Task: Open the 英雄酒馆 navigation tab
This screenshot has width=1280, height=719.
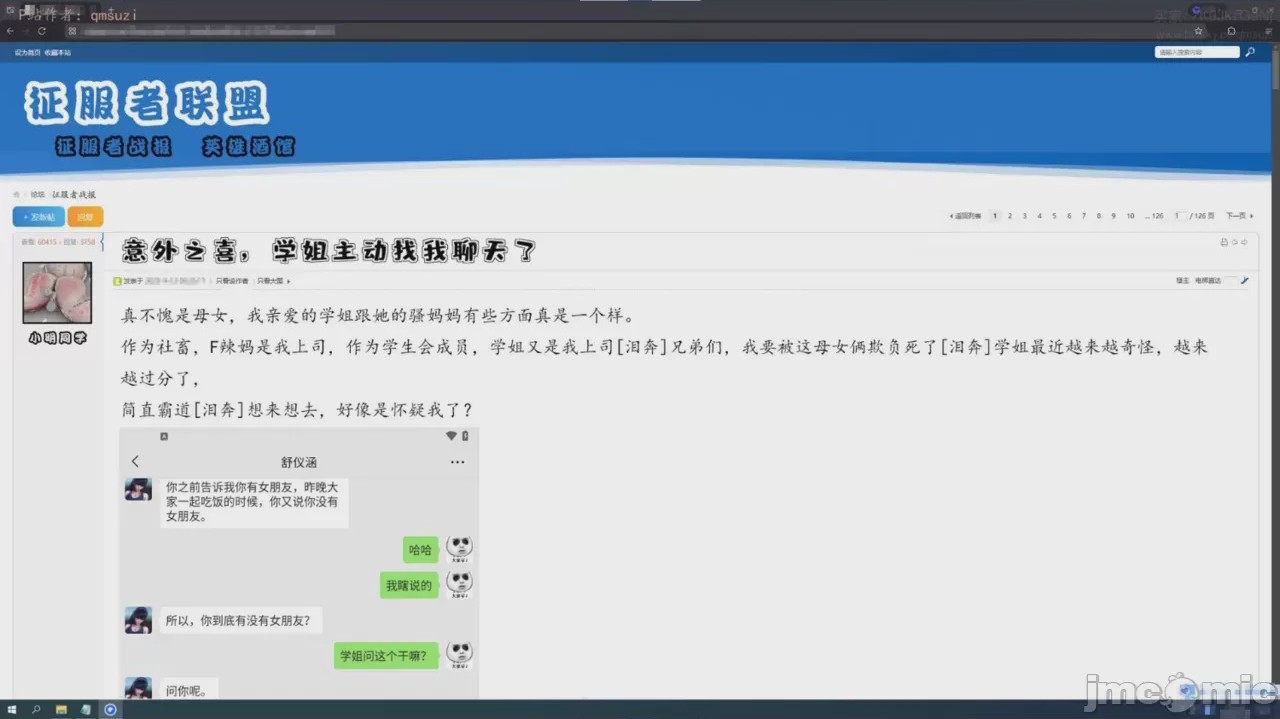Action: pos(248,147)
